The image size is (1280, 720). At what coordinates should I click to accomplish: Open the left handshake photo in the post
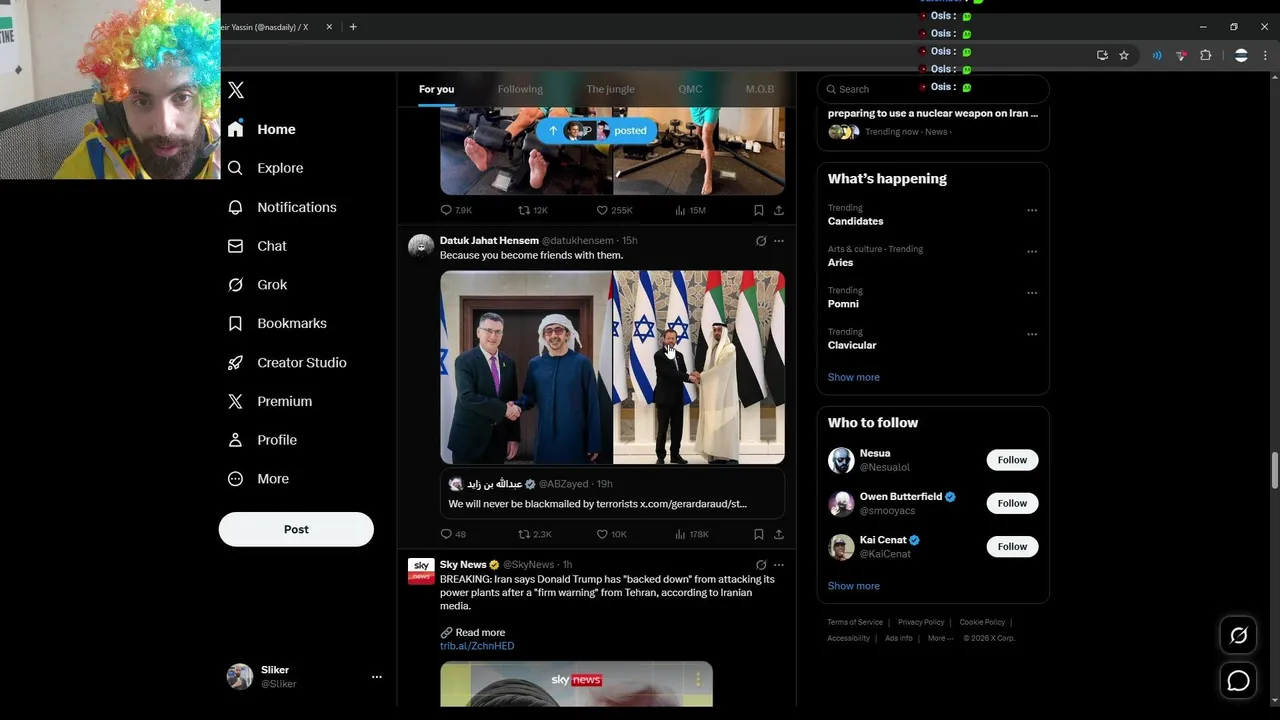526,367
